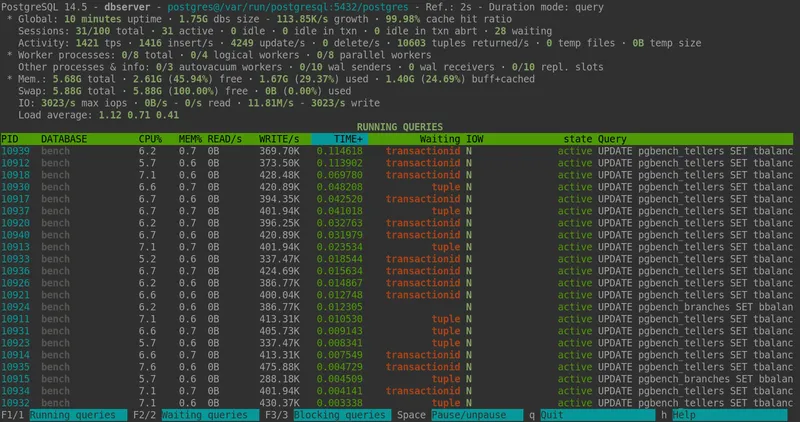Click the transactionid wait for PID 10939
Image resolution: width=800 pixels, height=422 pixels.
pos(423,151)
